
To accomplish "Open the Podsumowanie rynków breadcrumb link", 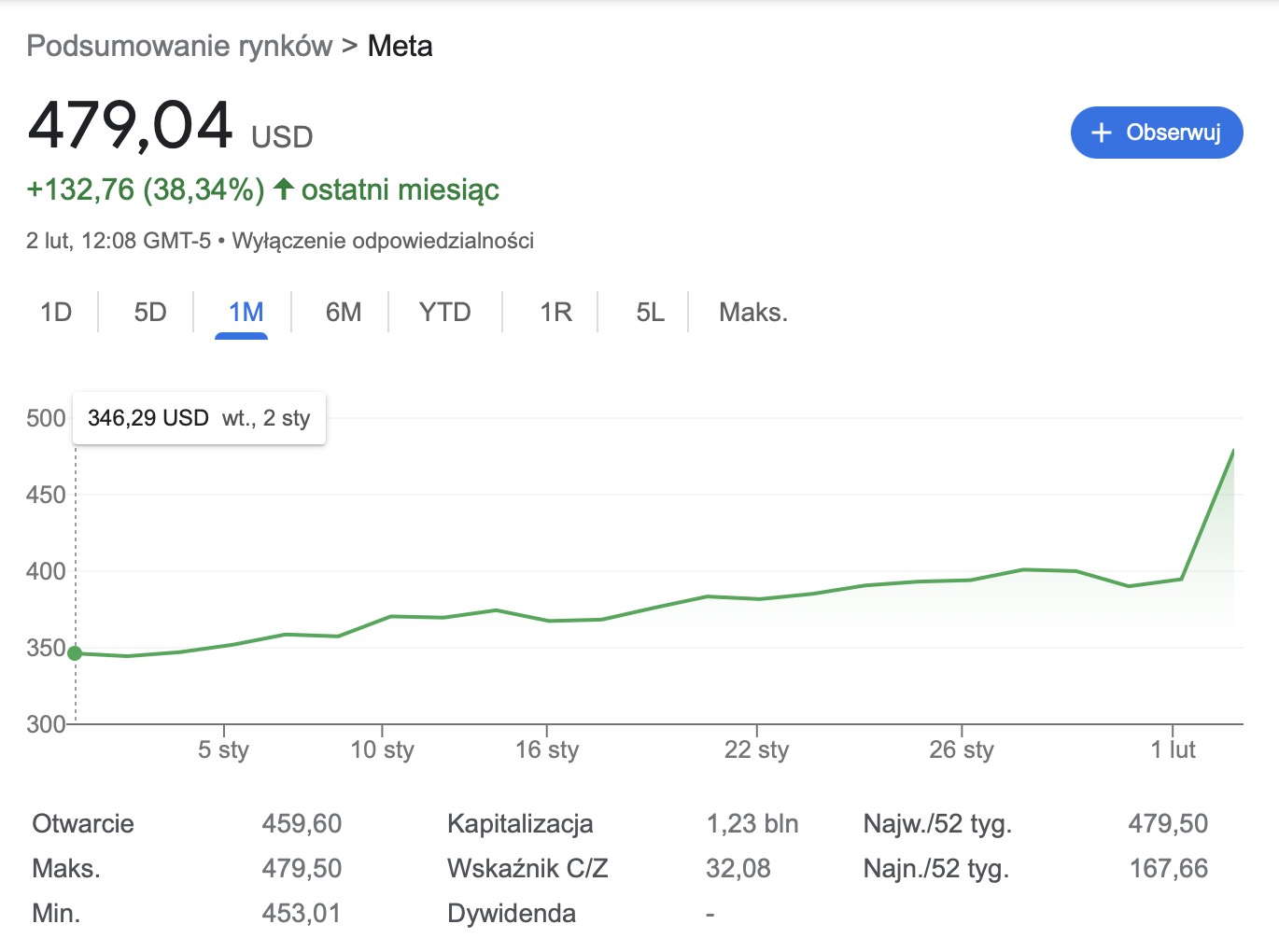I will (x=179, y=46).
